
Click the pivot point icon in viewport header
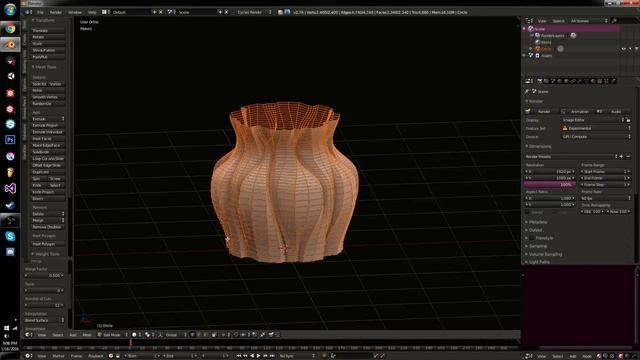tap(148, 335)
